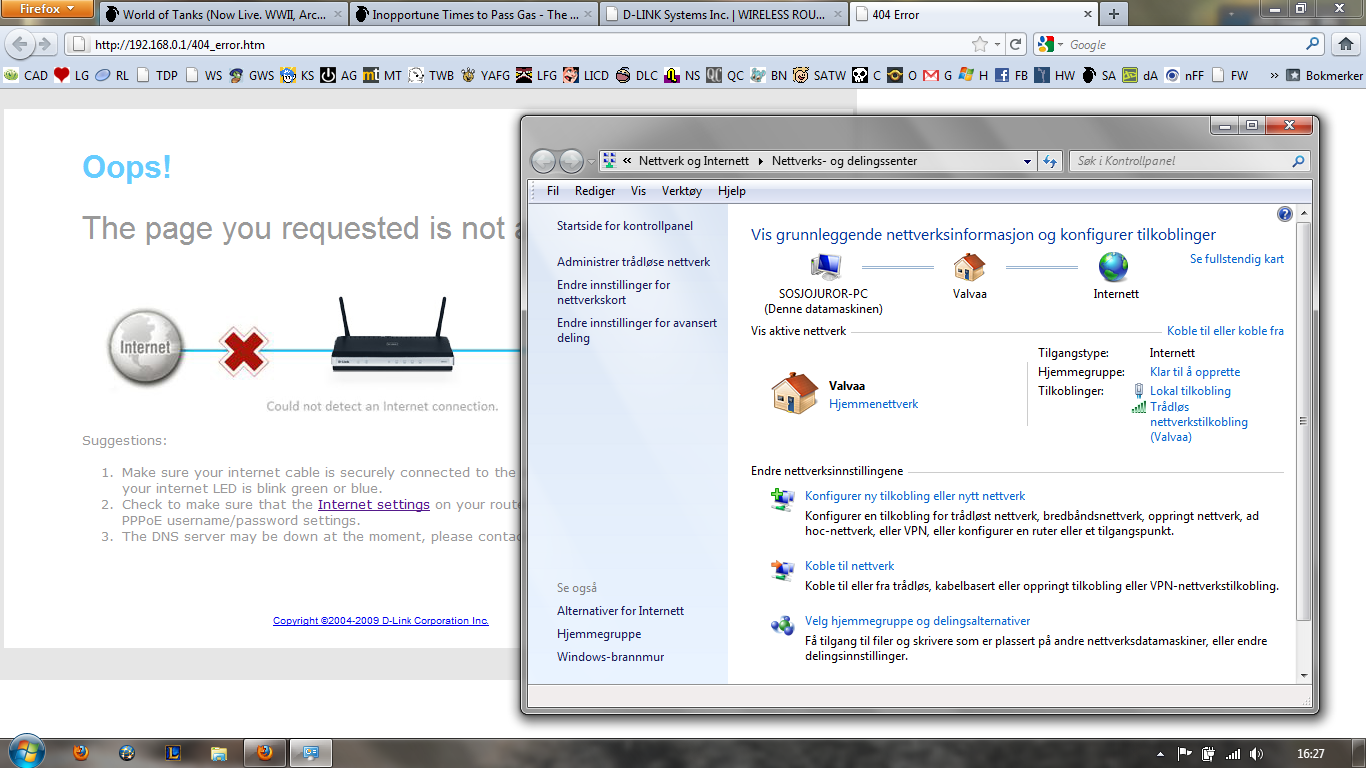Bookmark this page with the star icon
The width and height of the screenshot is (1366, 768).
coord(980,44)
